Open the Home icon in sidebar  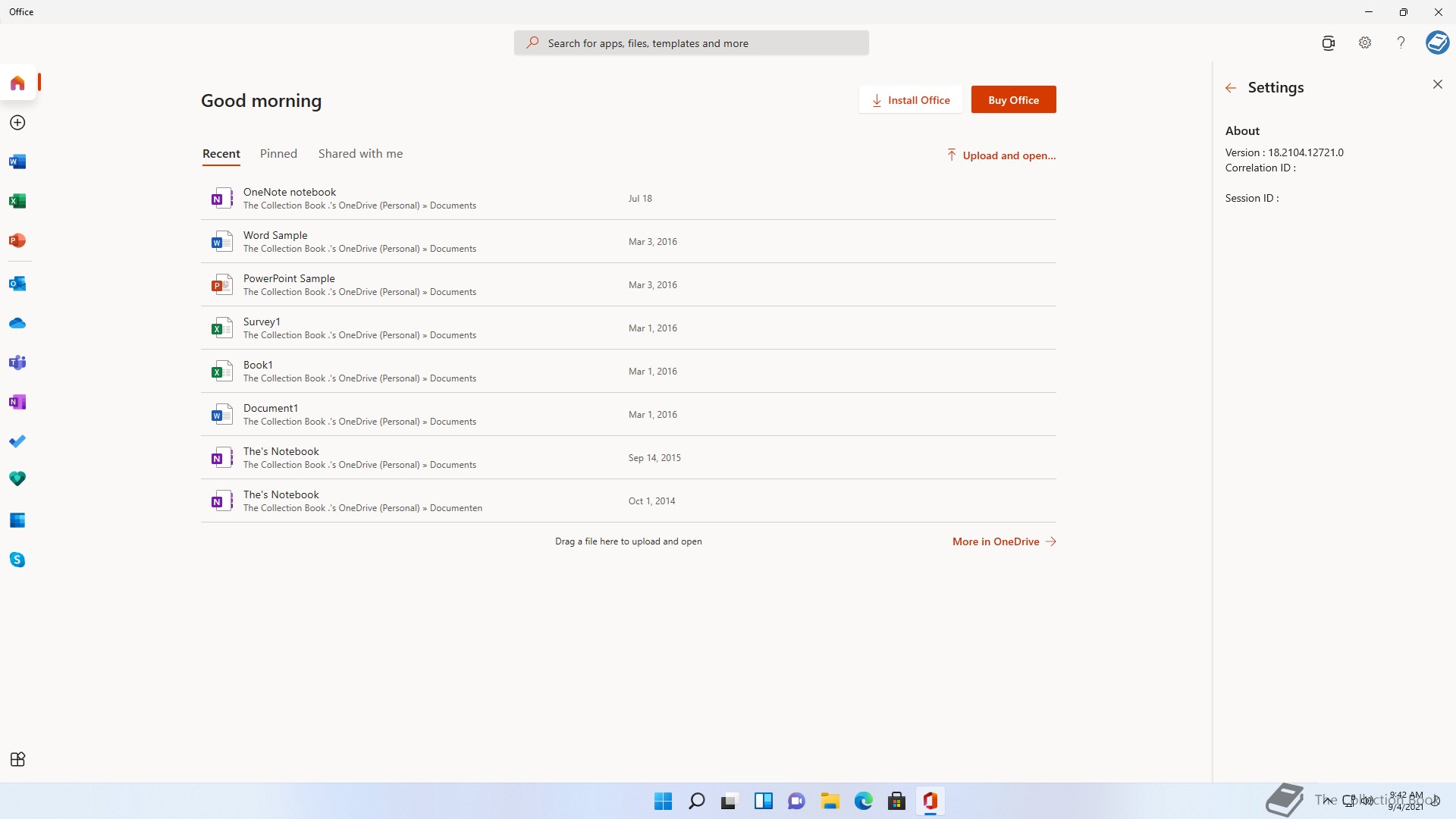17,83
